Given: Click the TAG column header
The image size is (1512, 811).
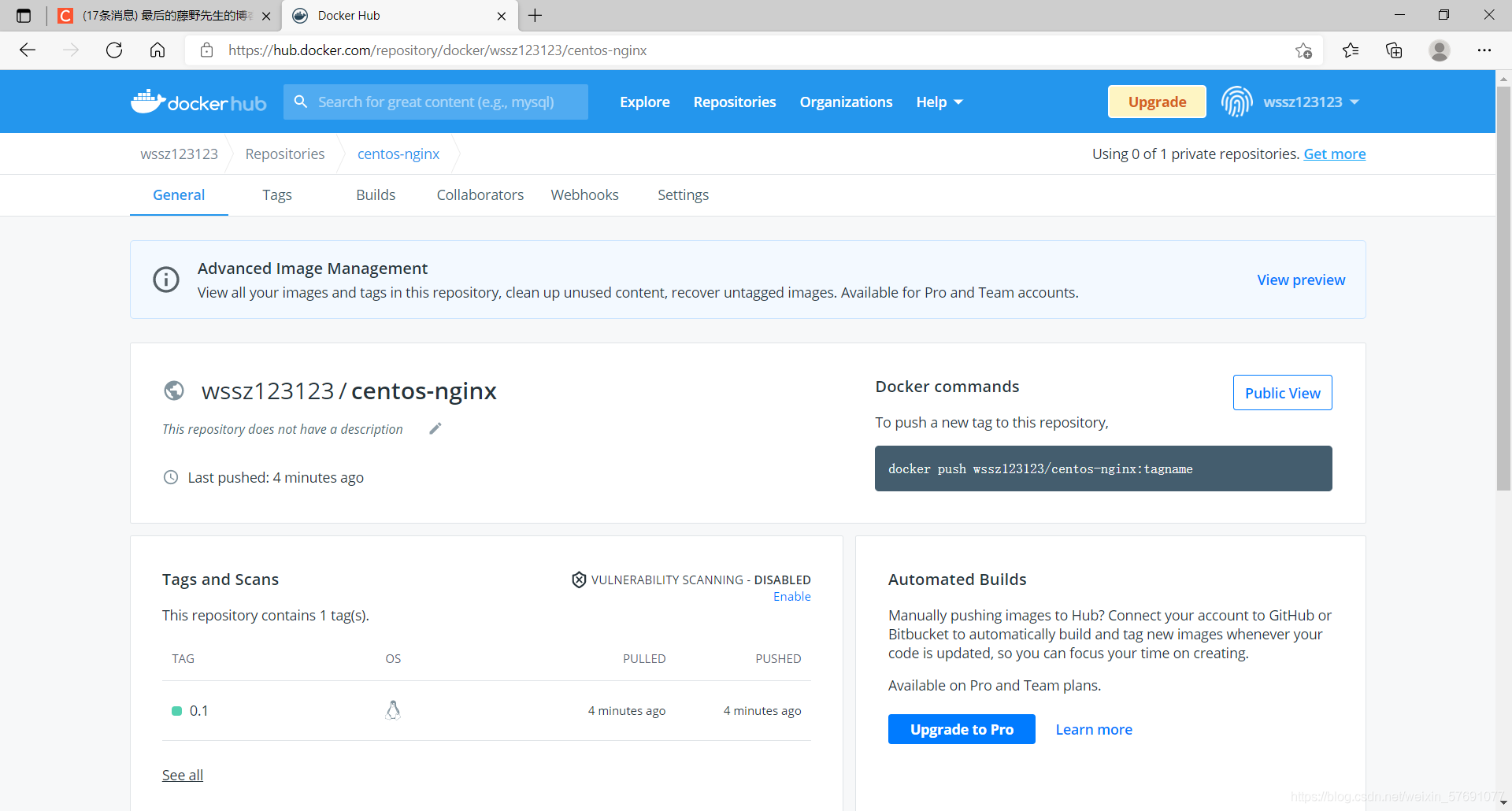Looking at the screenshot, I should click(183, 659).
